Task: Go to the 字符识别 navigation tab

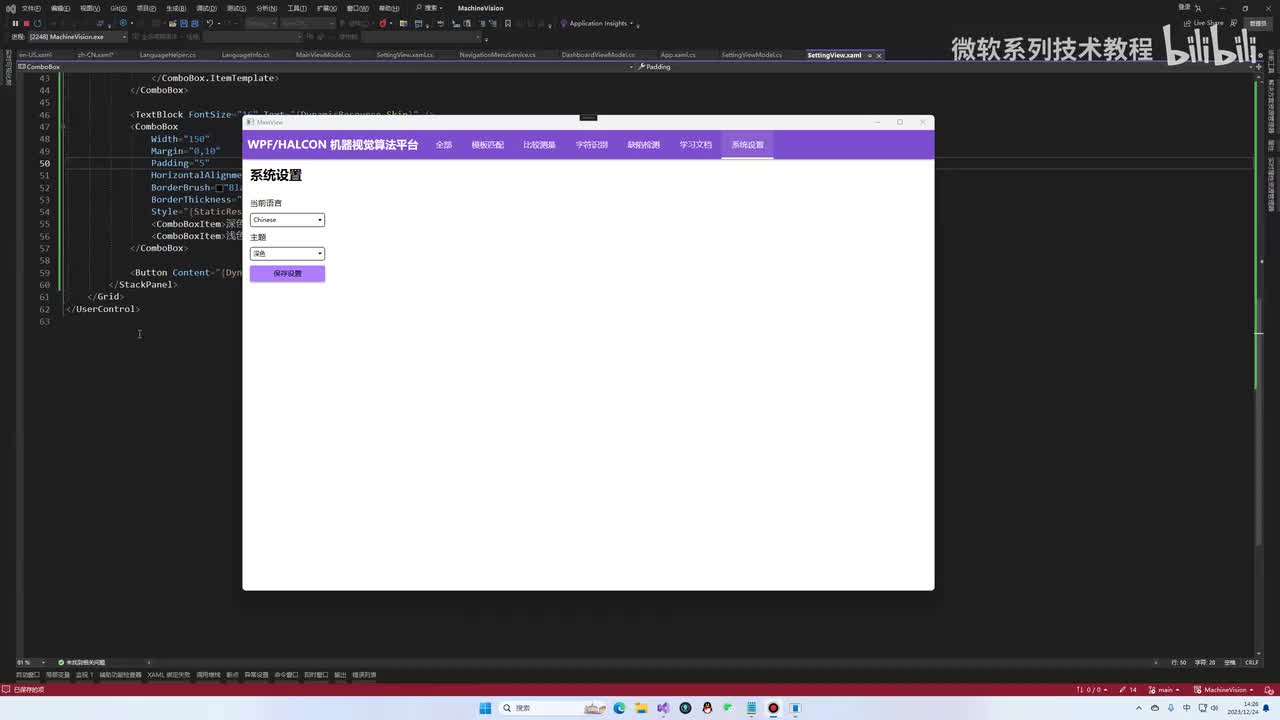Action: (592, 145)
